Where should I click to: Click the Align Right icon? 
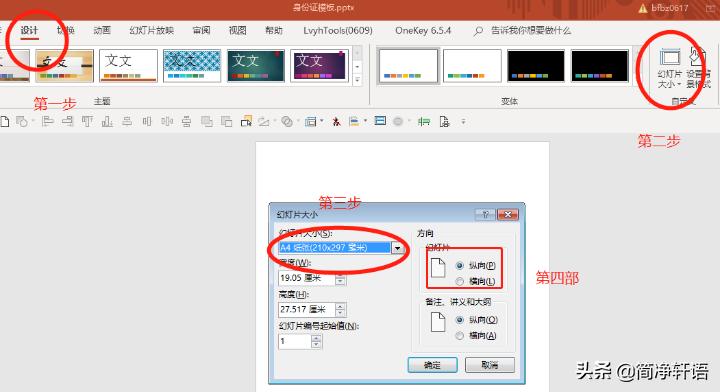[x=68, y=122]
